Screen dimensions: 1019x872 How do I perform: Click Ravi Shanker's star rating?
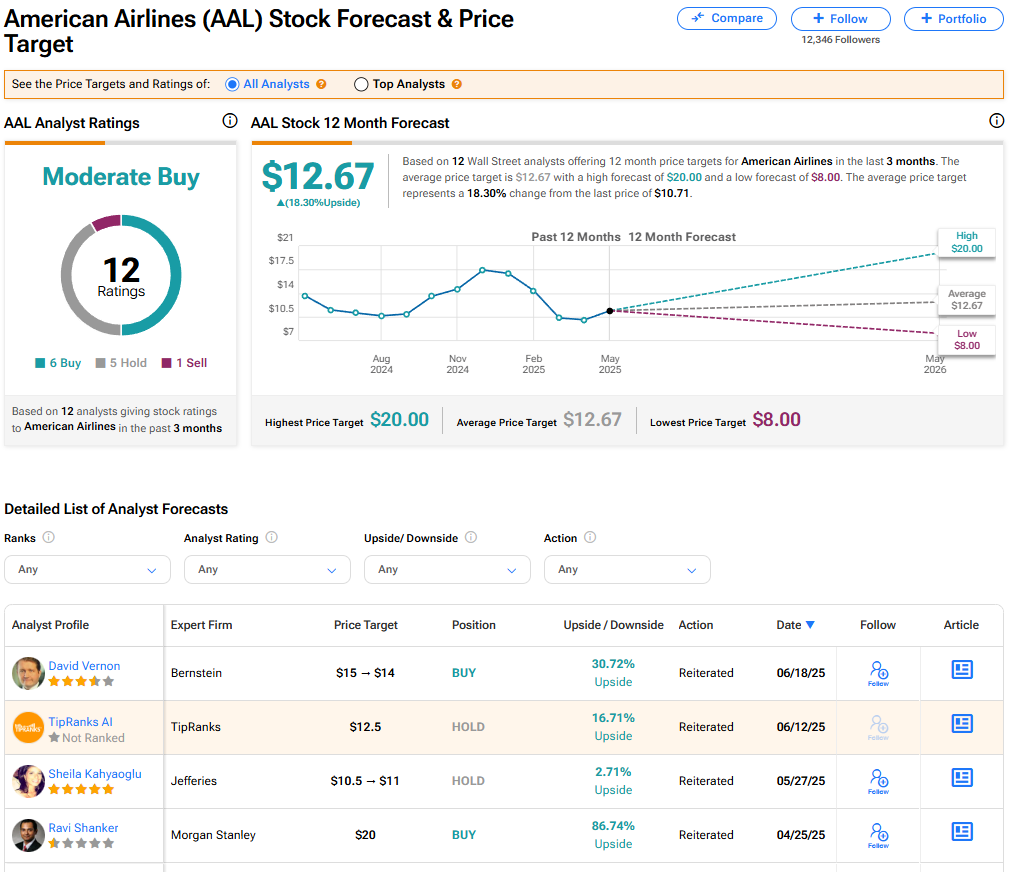coord(81,843)
